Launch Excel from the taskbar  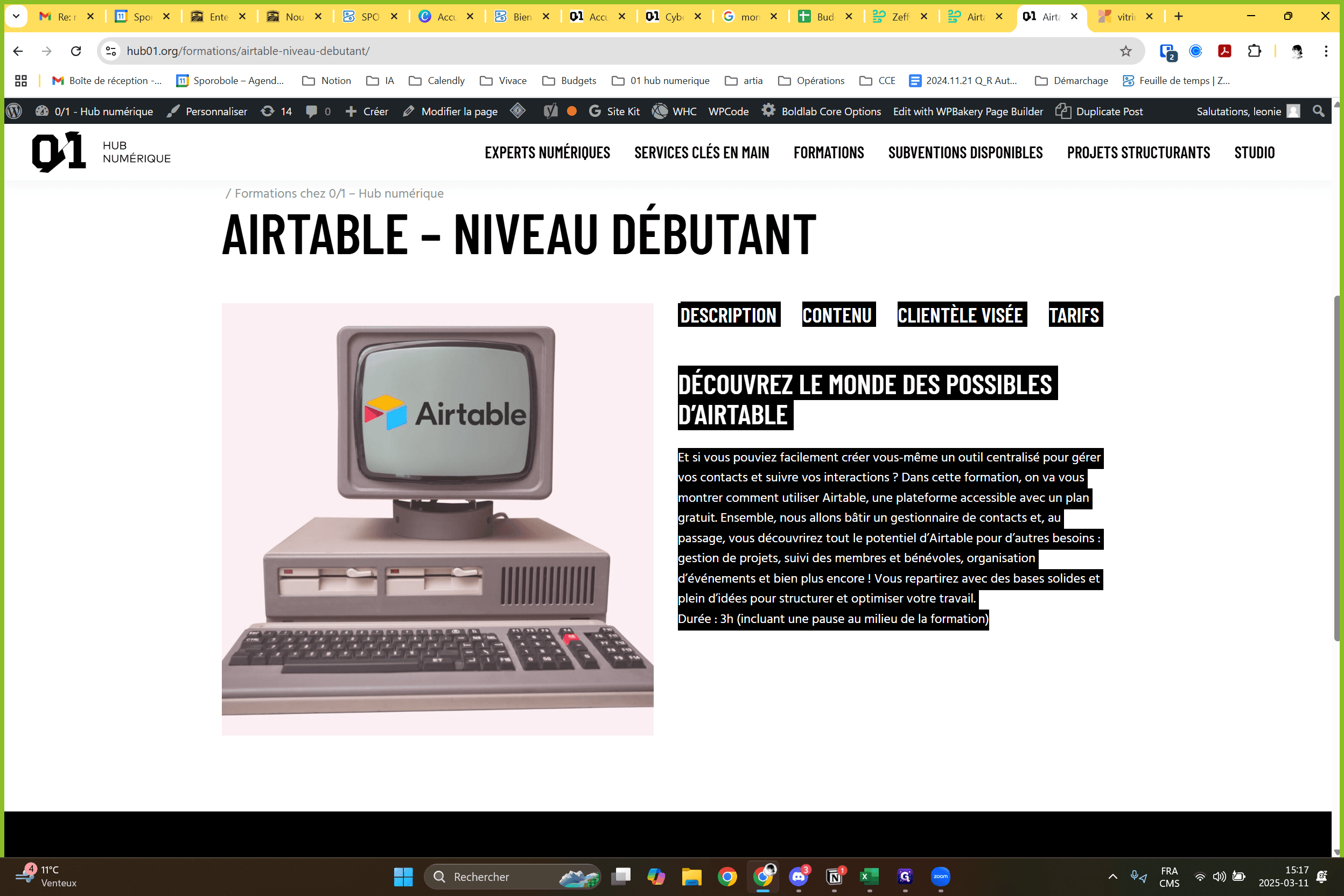[869, 876]
